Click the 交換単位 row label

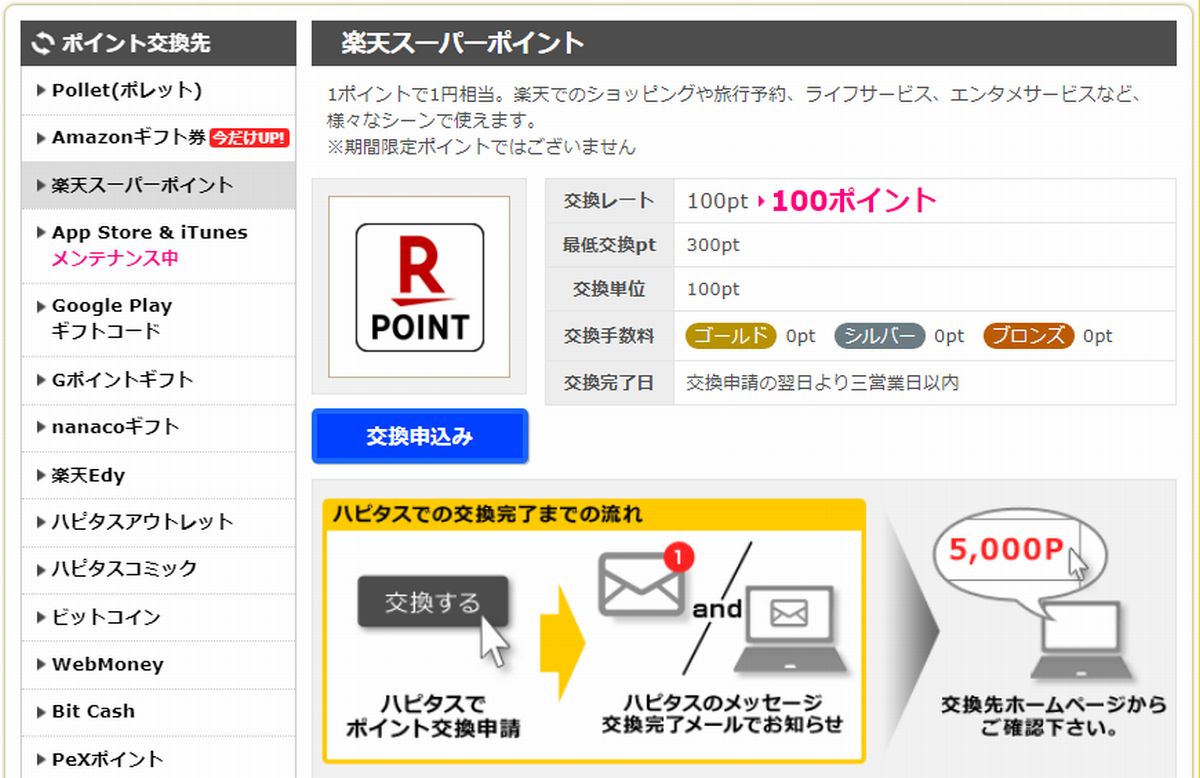(x=609, y=289)
